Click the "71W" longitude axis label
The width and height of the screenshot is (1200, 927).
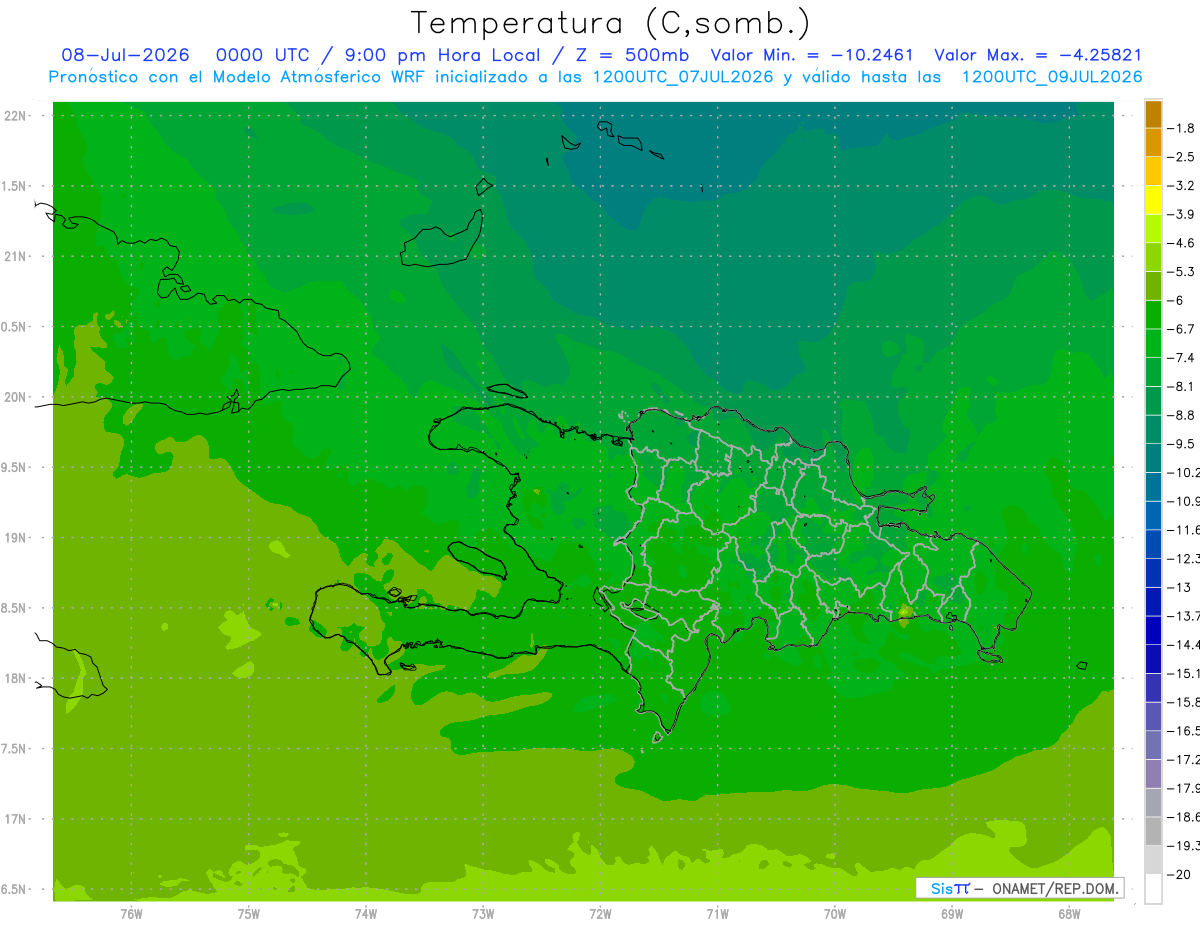click(717, 913)
